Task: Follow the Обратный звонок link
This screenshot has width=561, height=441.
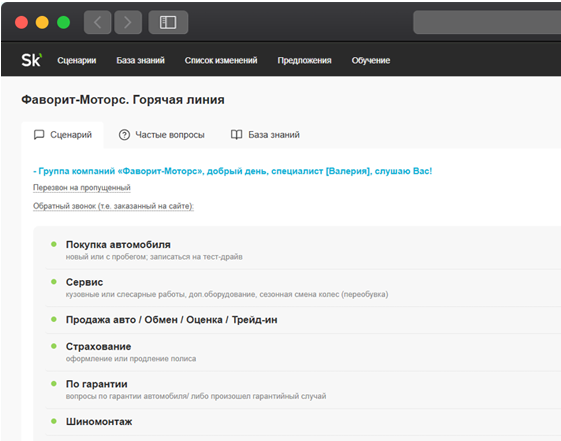Action: pos(113,206)
